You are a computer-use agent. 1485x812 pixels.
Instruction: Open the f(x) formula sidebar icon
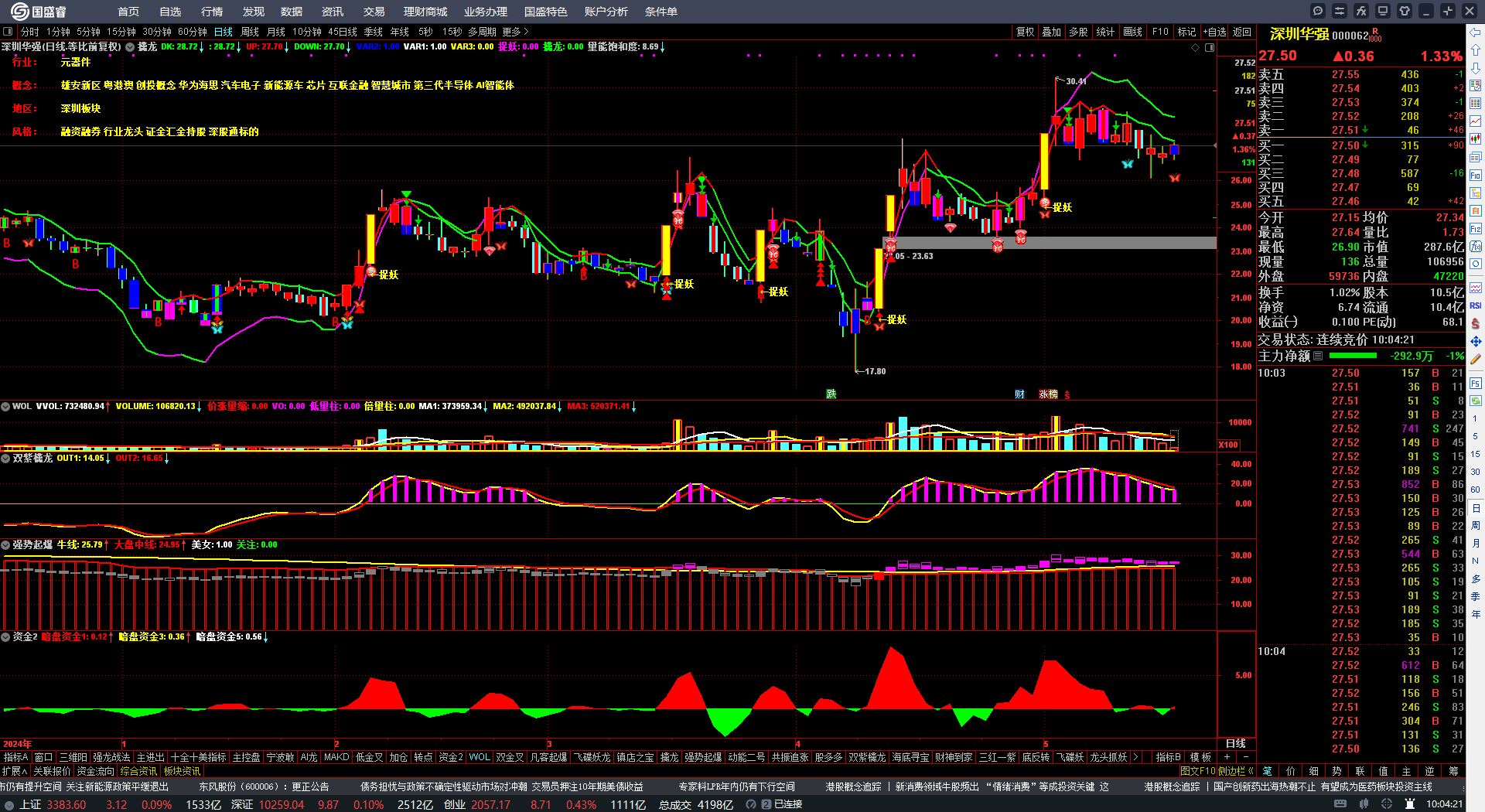(x=1476, y=247)
